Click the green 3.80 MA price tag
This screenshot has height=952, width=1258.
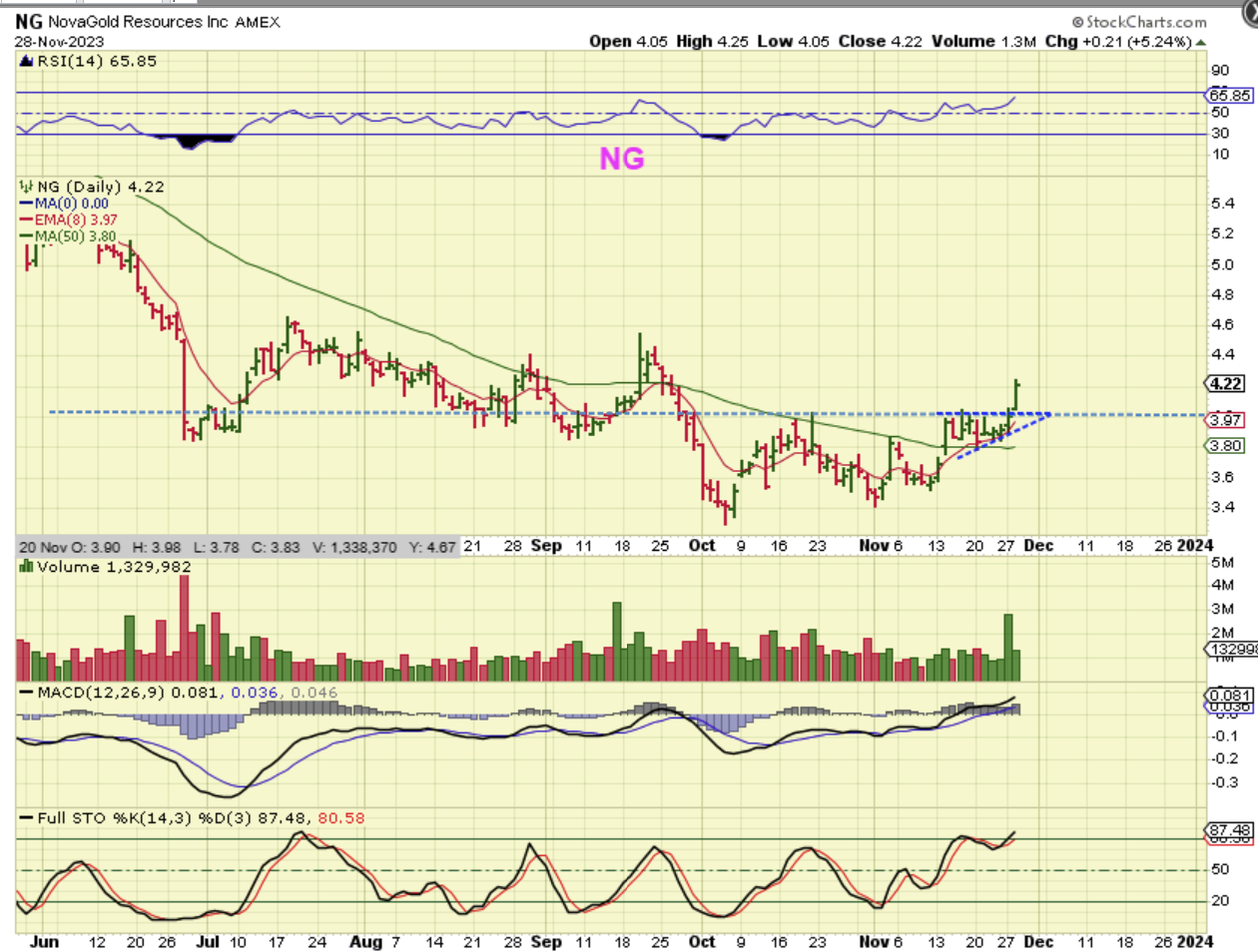coord(1225,446)
